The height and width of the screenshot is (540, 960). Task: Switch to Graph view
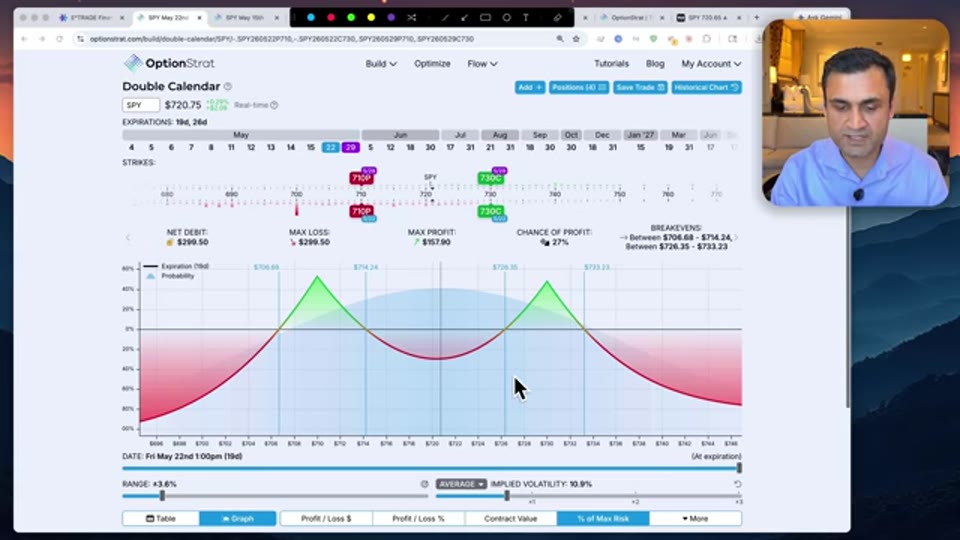click(x=238, y=519)
